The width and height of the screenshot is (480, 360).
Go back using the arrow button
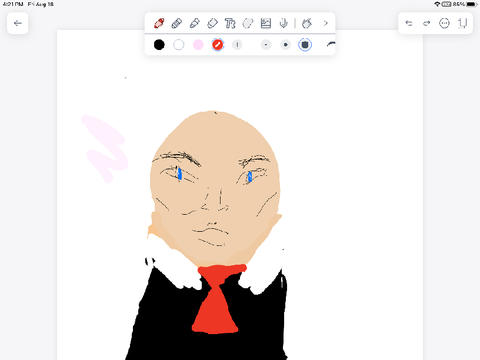pos(18,23)
